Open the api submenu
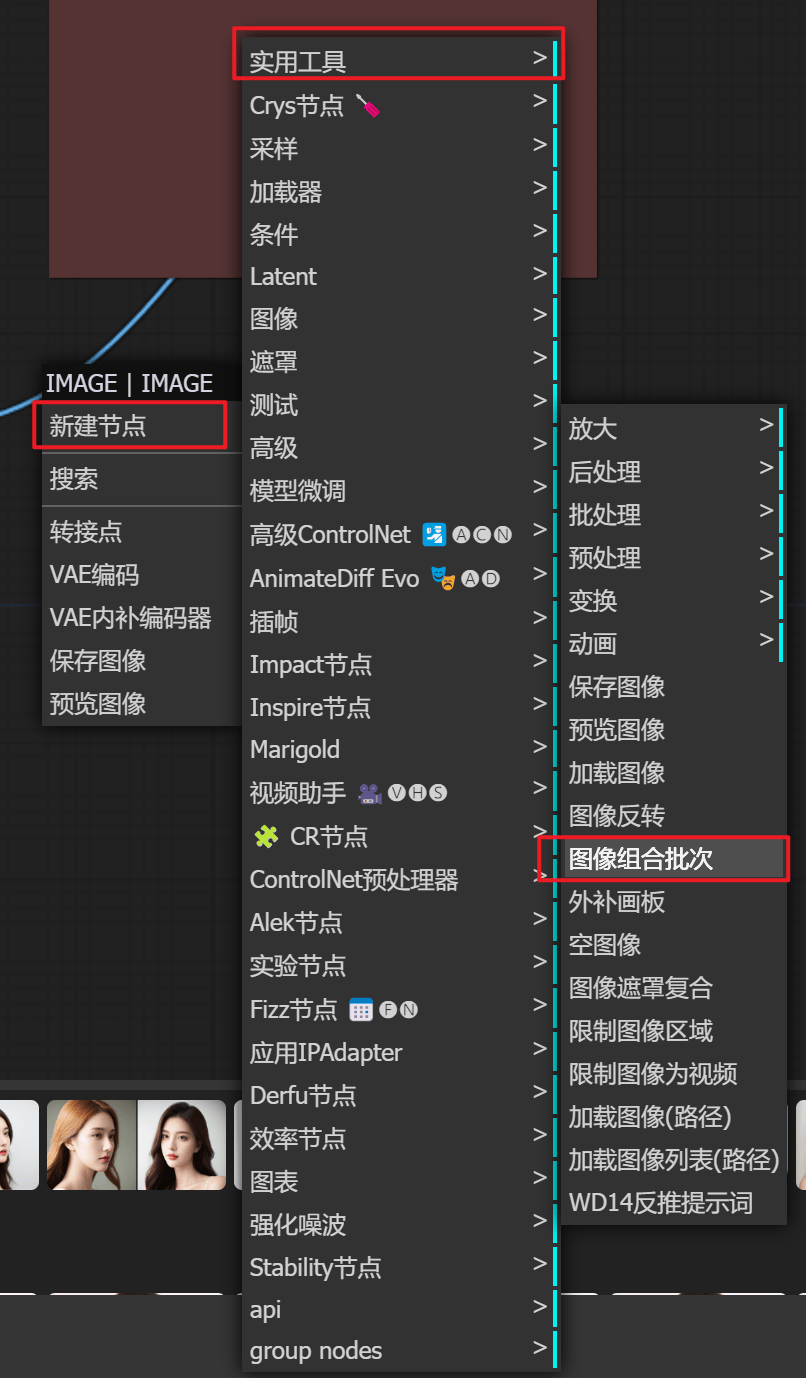This screenshot has height=1378, width=806. [400, 1309]
